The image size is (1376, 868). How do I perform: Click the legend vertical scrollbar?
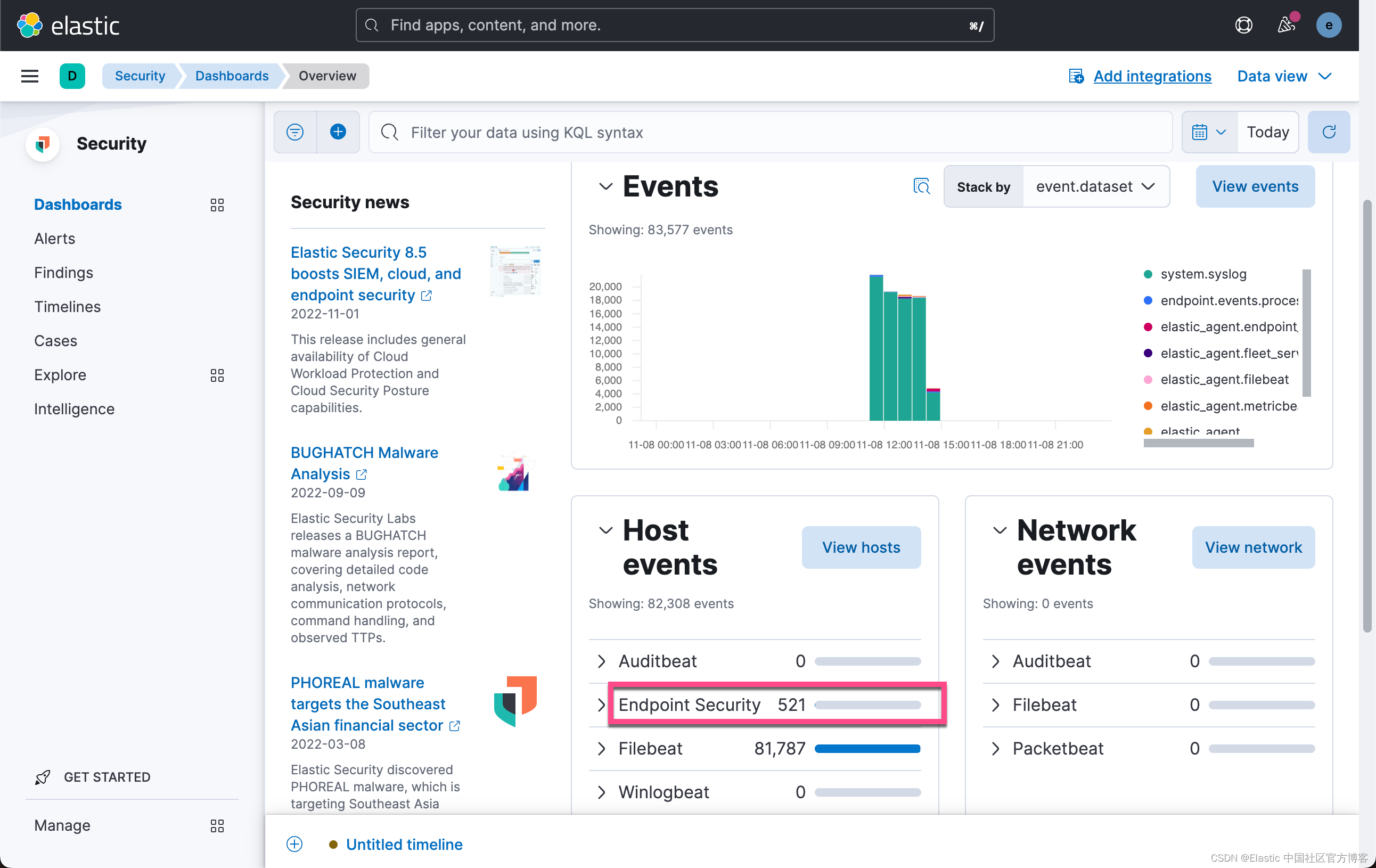1306,333
